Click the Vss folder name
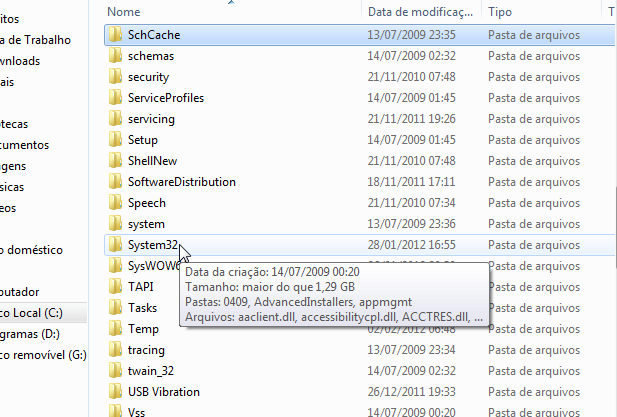This screenshot has height=417, width=617. pos(138,412)
